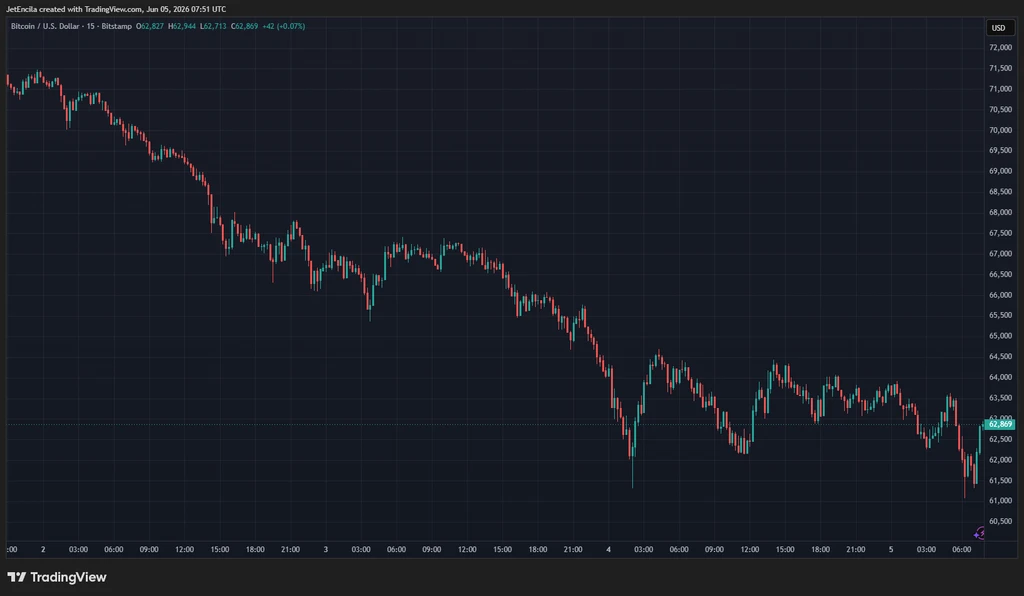Click the +42 (+0.07%) change value

283,26
